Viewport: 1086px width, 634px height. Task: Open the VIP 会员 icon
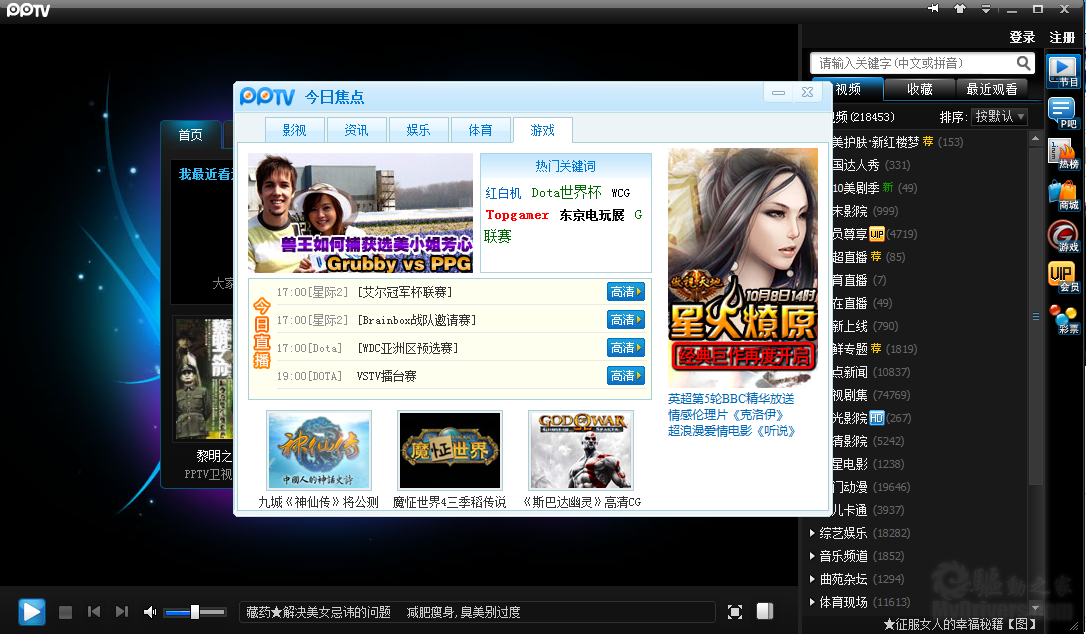(x=1064, y=277)
